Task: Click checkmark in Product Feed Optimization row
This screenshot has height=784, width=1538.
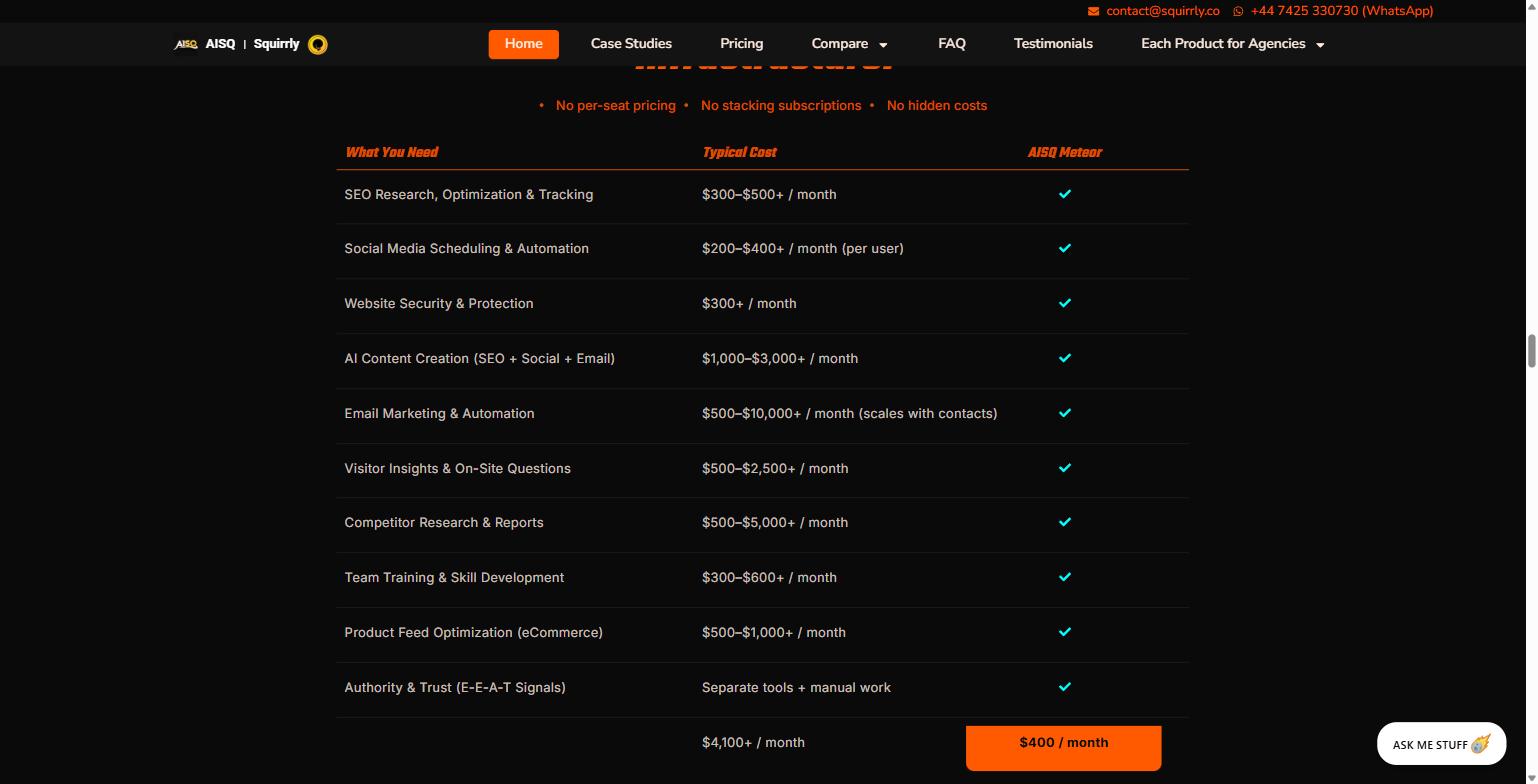Action: pyautogui.click(x=1065, y=632)
